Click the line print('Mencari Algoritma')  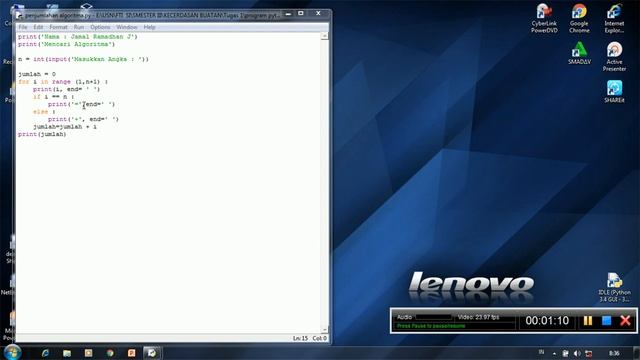coord(67,44)
